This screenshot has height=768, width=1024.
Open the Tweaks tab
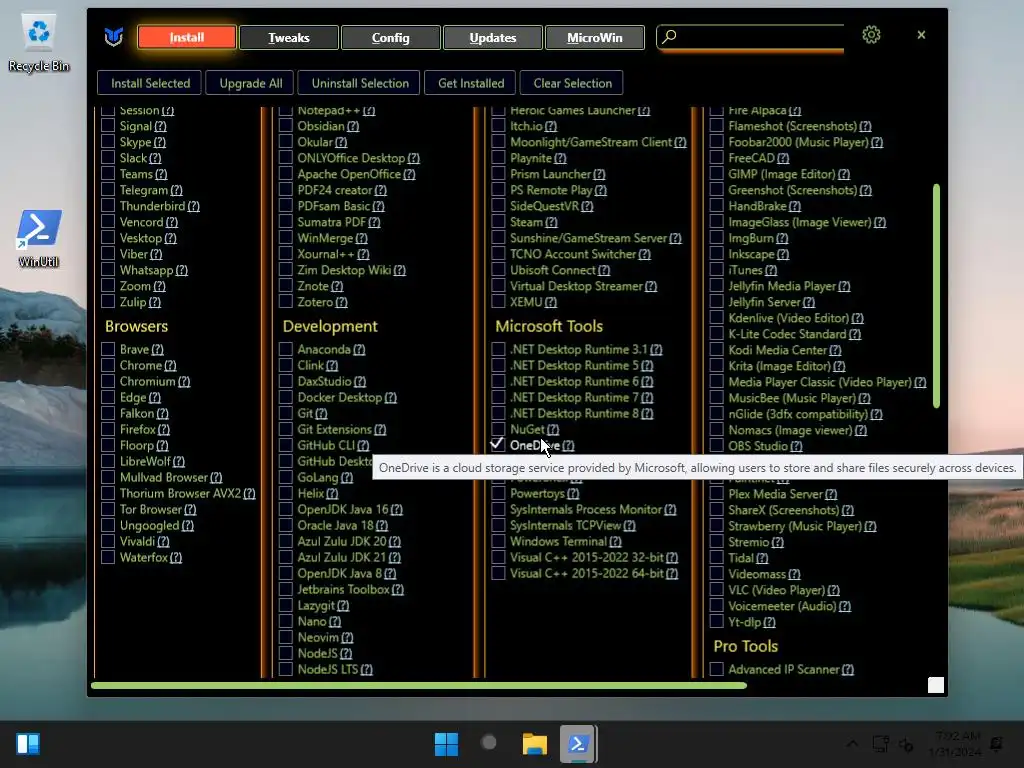[x=289, y=37]
